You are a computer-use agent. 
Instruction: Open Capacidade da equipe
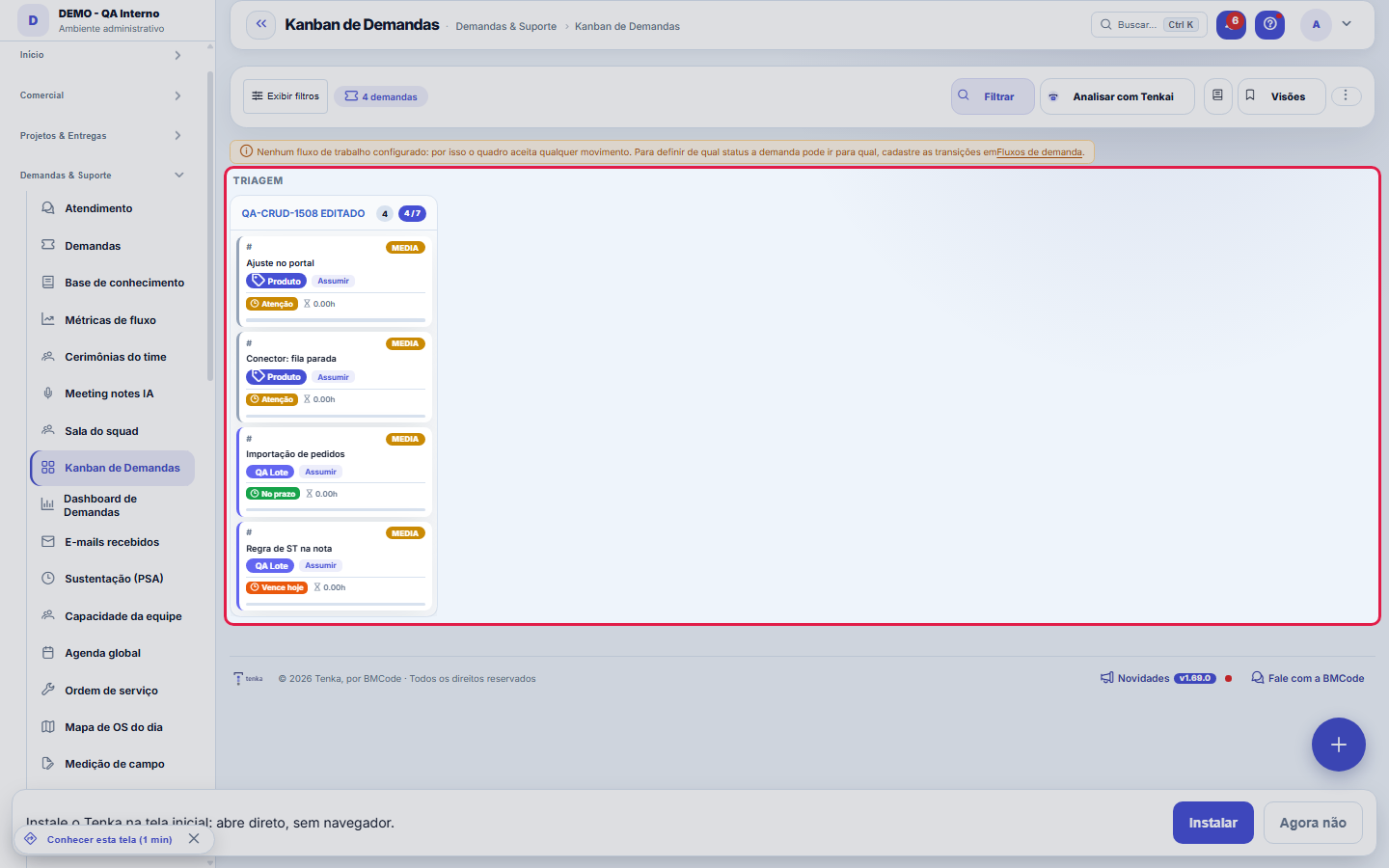coord(111,616)
